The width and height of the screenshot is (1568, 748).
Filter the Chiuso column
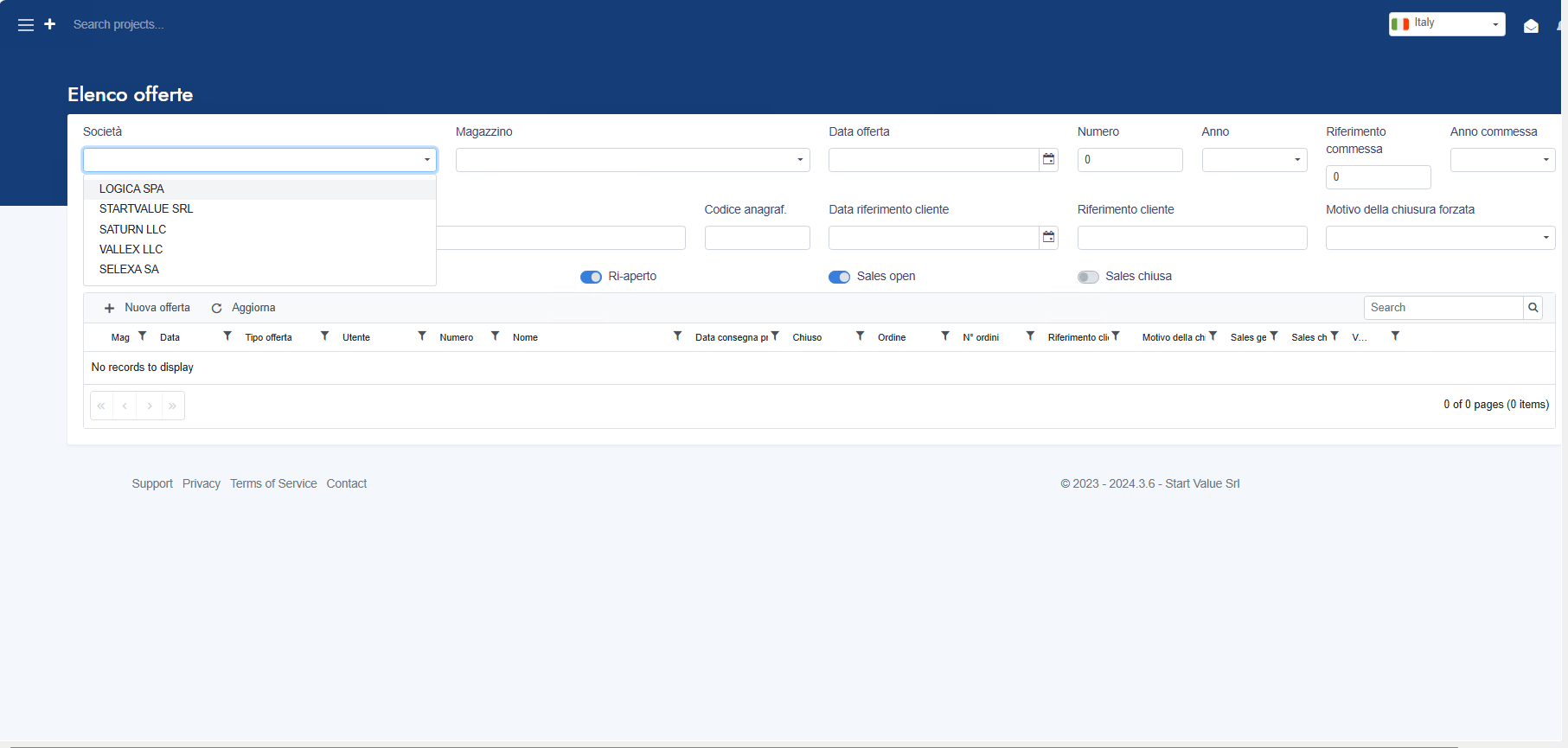tap(861, 336)
